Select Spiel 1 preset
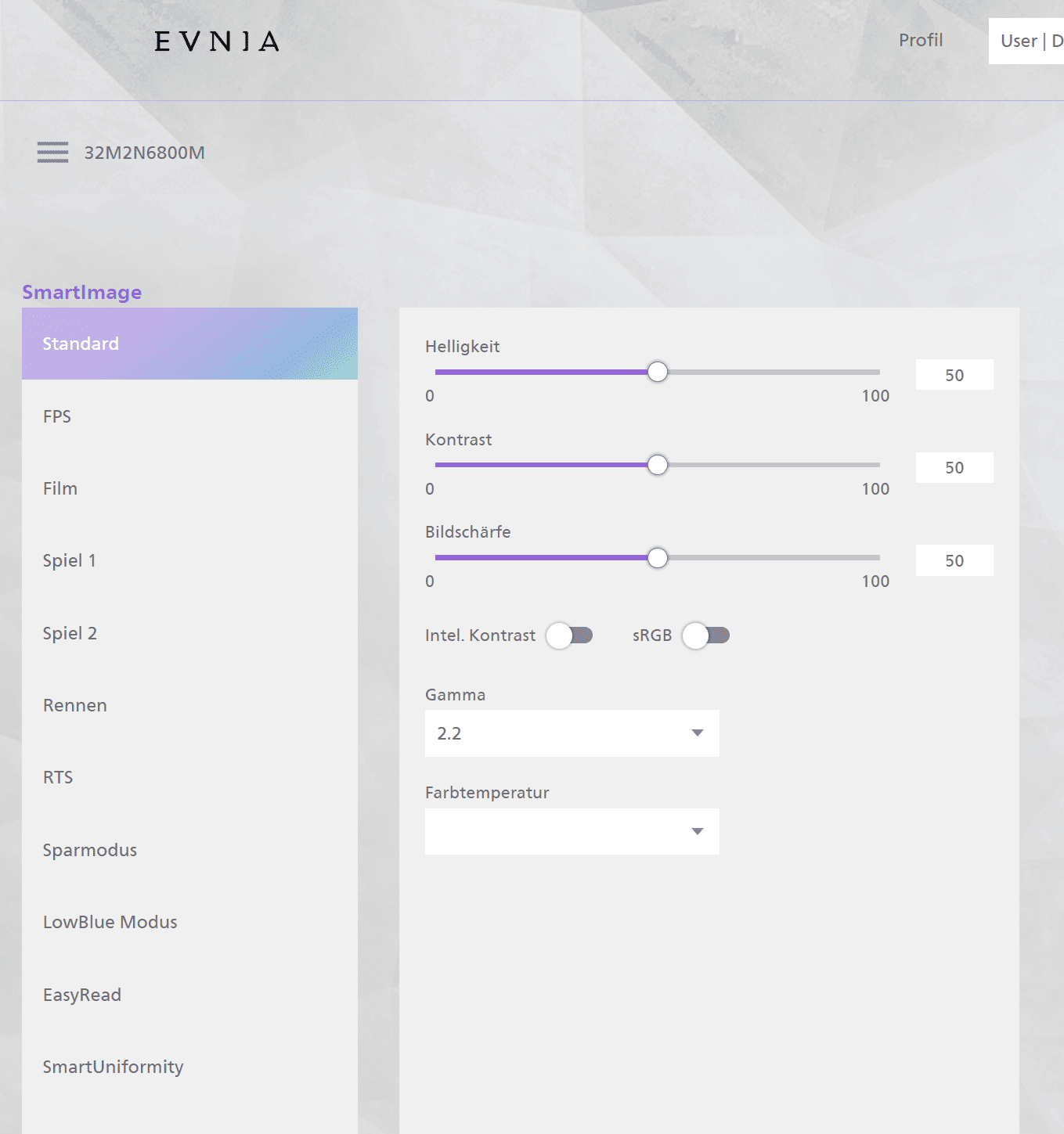This screenshot has width=1064, height=1134. pyautogui.click(x=189, y=560)
